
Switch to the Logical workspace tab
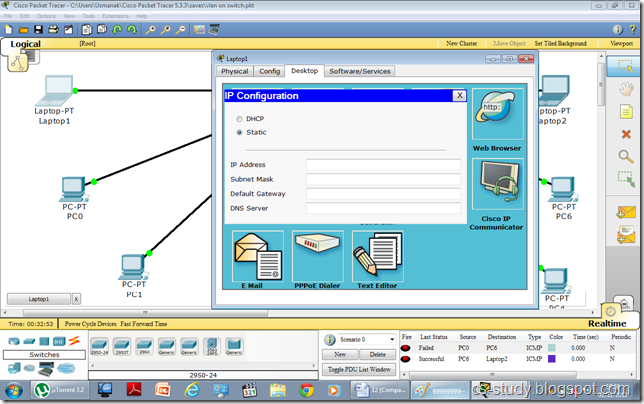coord(25,44)
